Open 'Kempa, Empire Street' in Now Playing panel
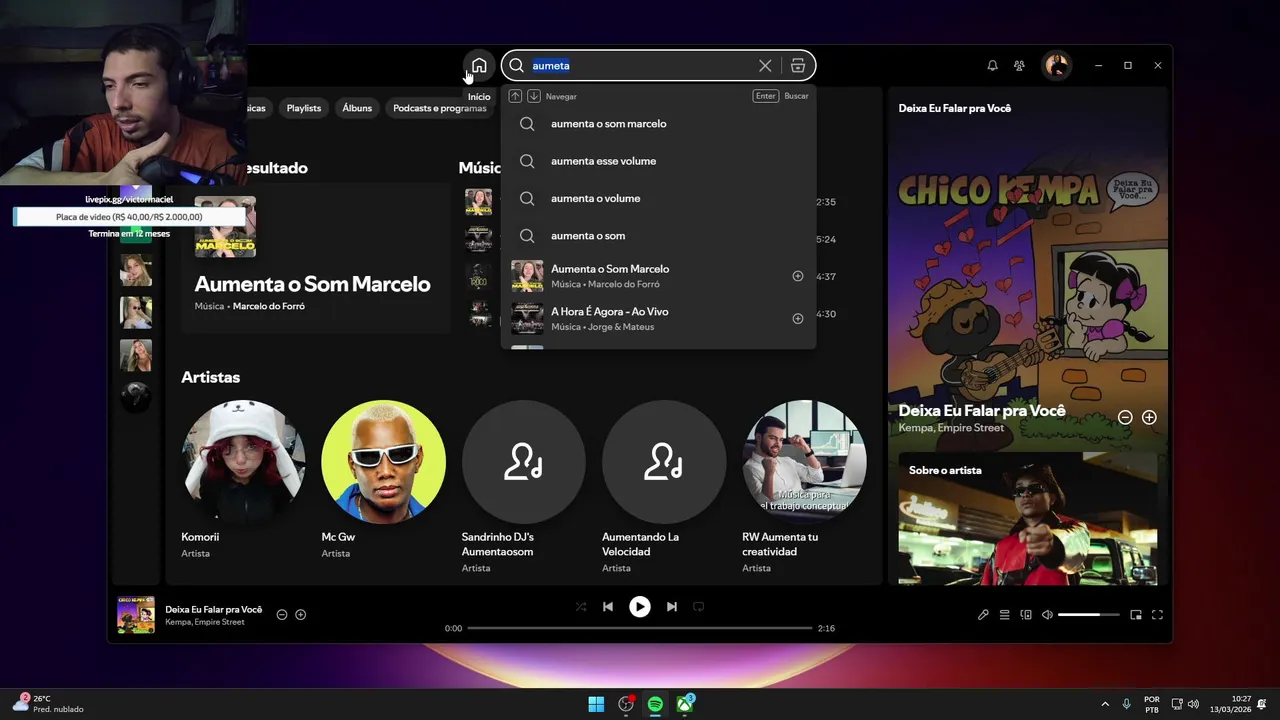The image size is (1280, 720). [x=951, y=428]
